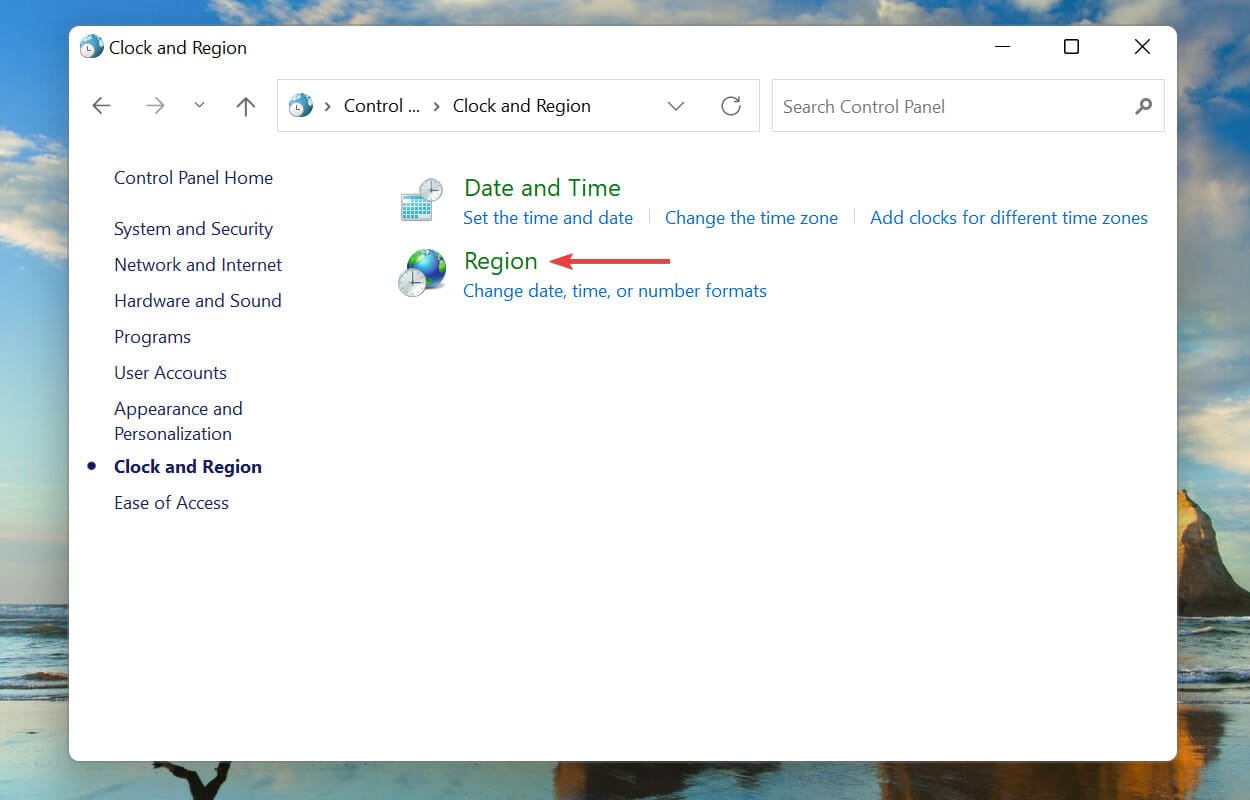
Task: Click the search magnifier icon
Action: (1142, 106)
